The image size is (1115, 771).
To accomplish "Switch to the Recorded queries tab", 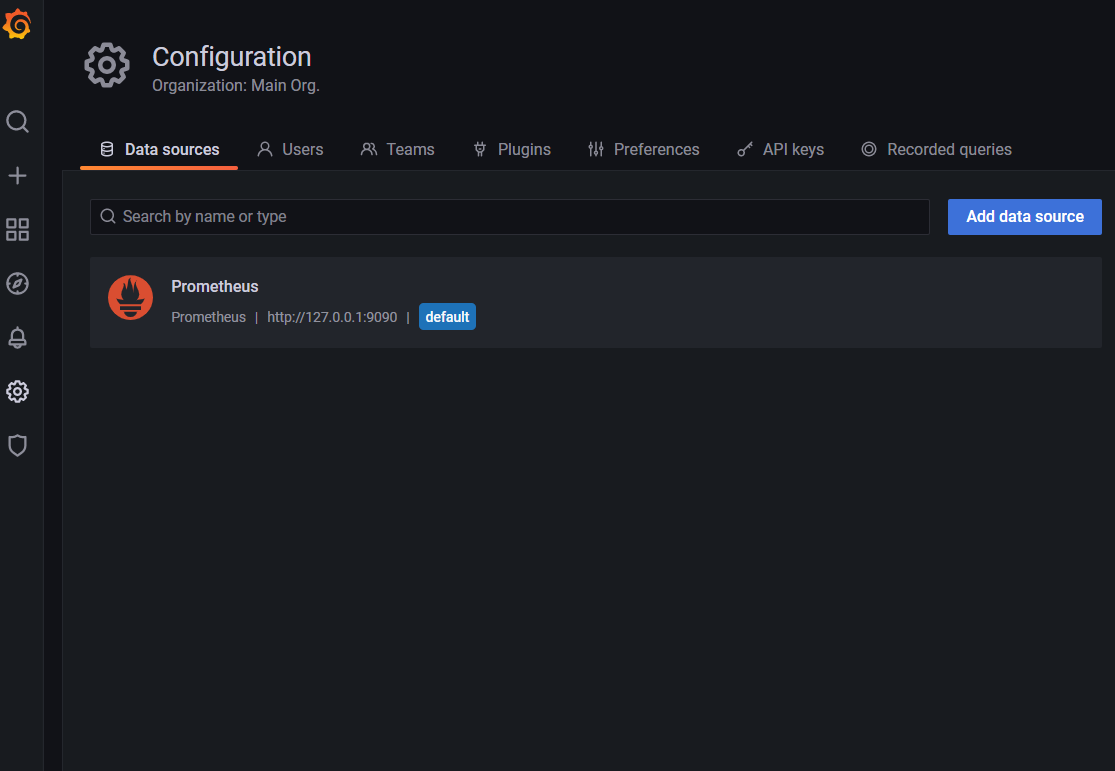I will (x=937, y=149).
